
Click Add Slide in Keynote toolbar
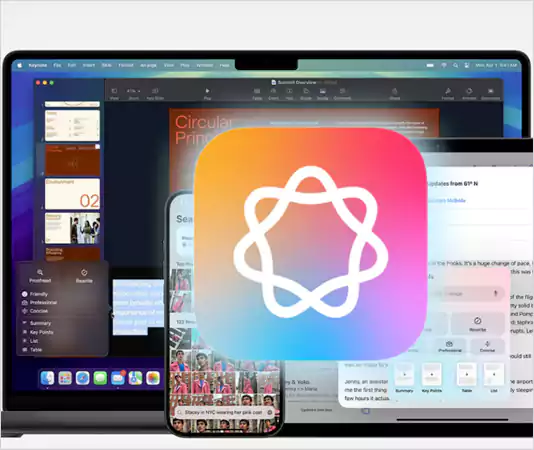155,94
